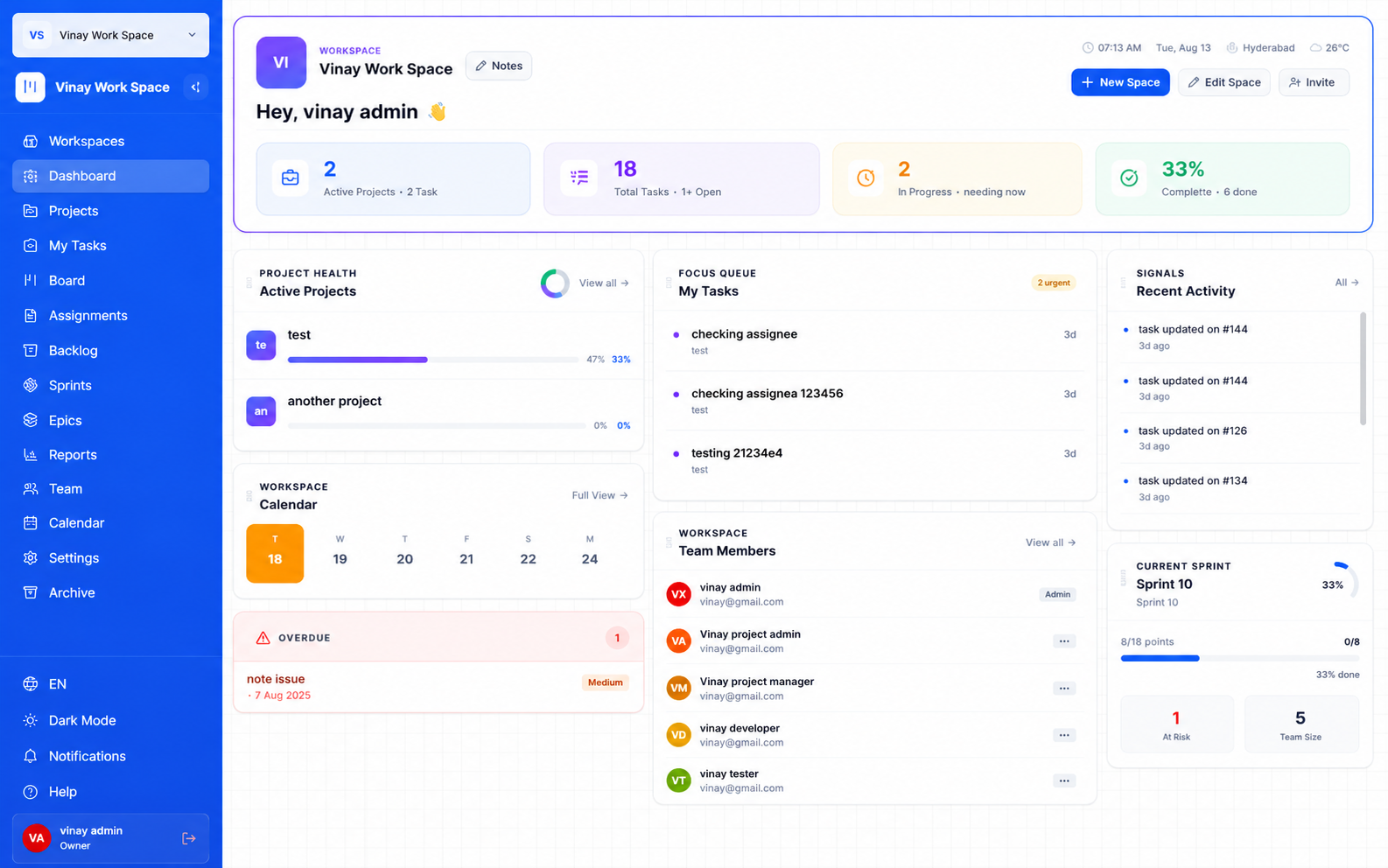Open options menu for Vinay project manager
This screenshot has width=1388, height=868.
[x=1064, y=689]
